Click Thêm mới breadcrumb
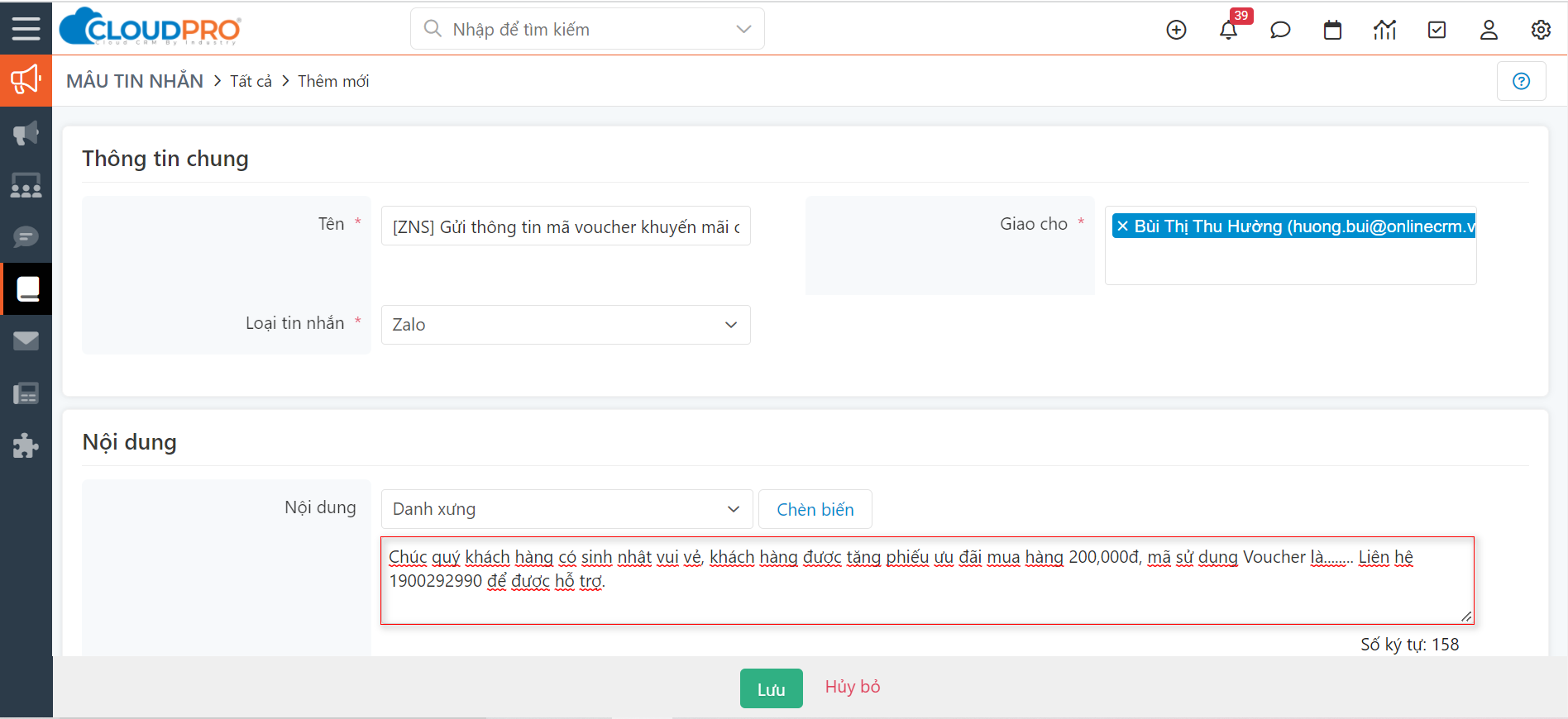This screenshot has height=719, width=1568. click(x=333, y=81)
